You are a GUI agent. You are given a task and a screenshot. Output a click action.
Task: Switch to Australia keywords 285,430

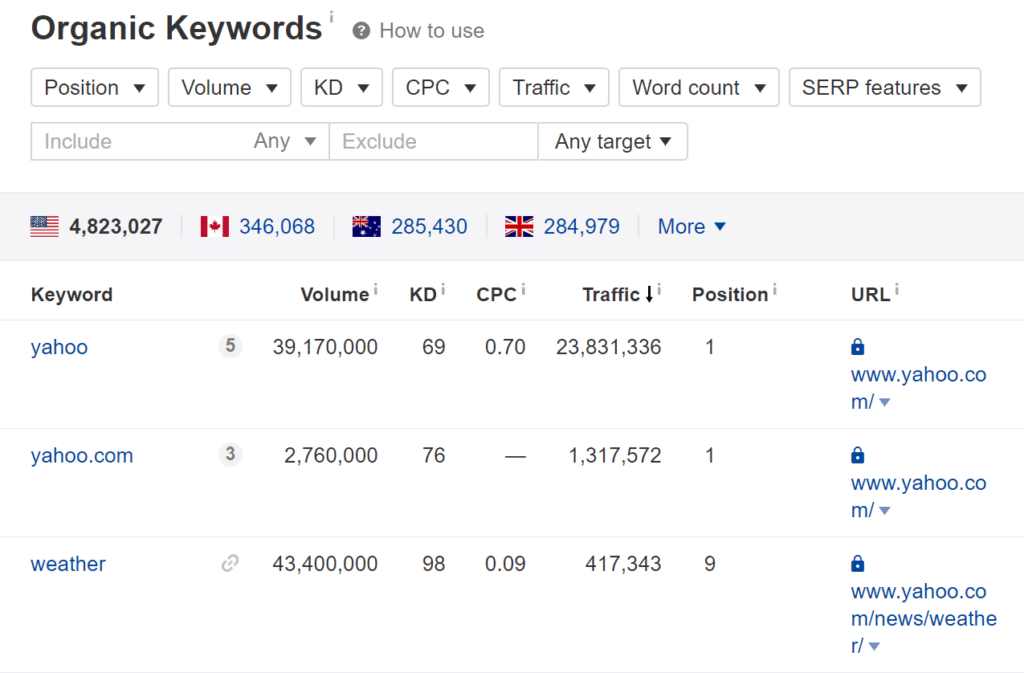point(429,227)
